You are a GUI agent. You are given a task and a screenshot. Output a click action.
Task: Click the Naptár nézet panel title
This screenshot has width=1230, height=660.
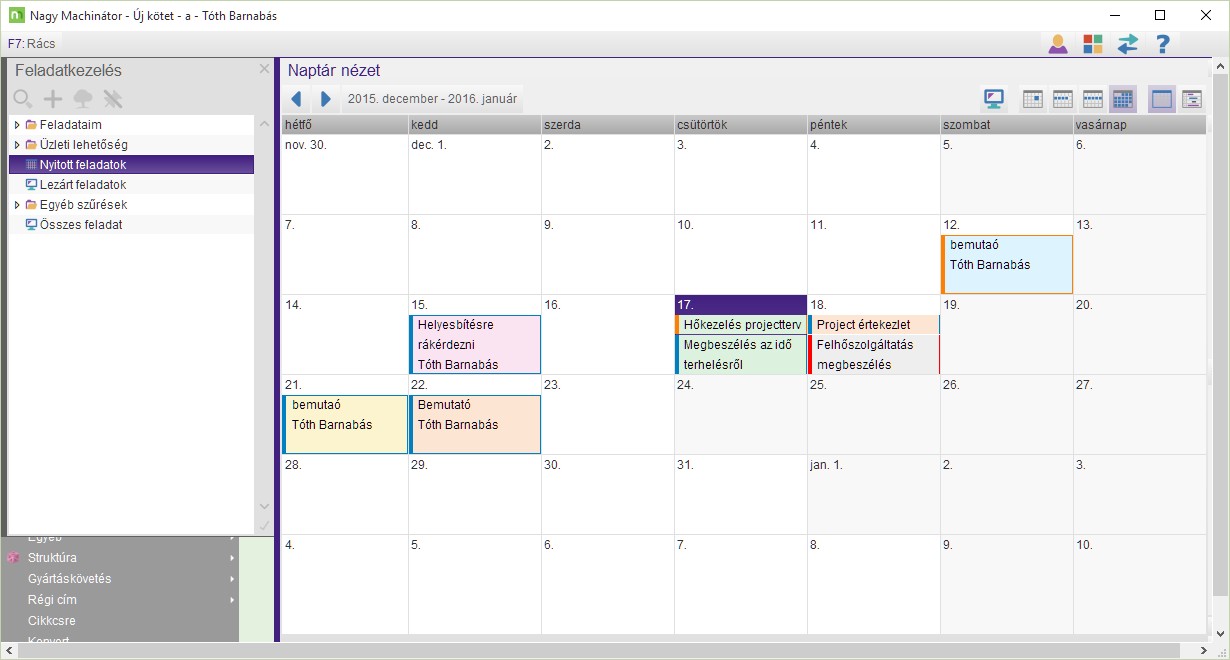334,71
